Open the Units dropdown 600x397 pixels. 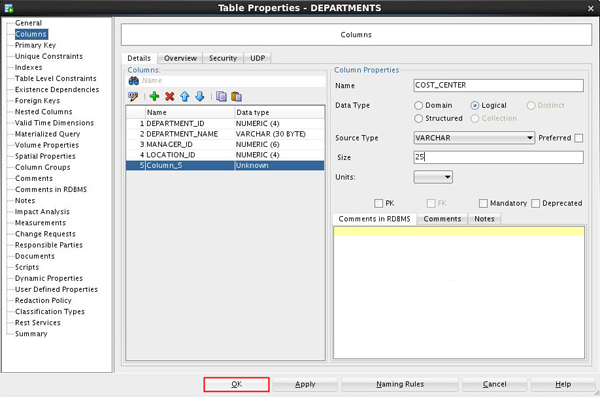(x=433, y=177)
